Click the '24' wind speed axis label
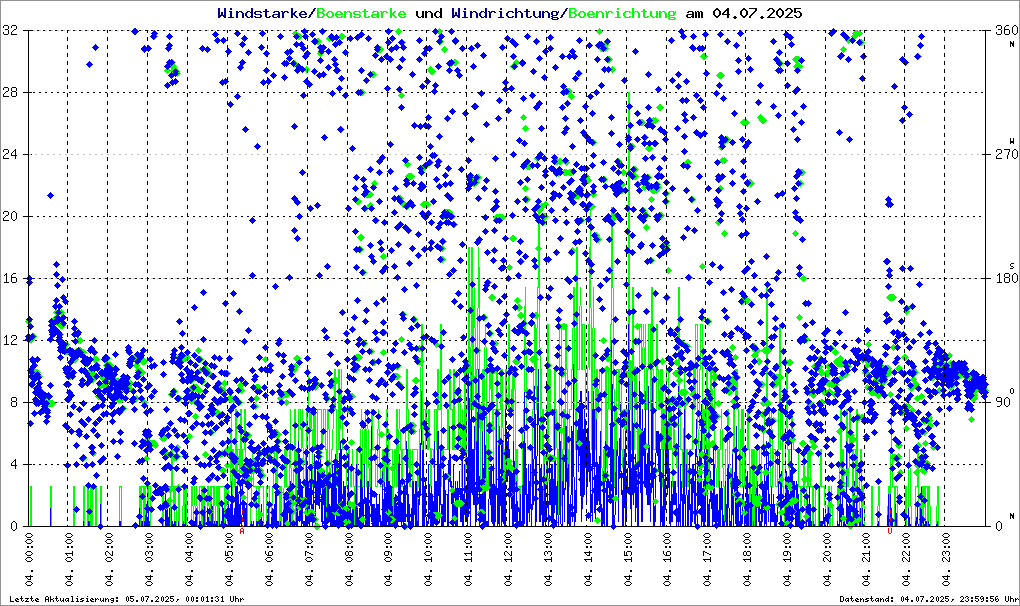The width and height of the screenshot is (1020, 606). tap(10, 155)
